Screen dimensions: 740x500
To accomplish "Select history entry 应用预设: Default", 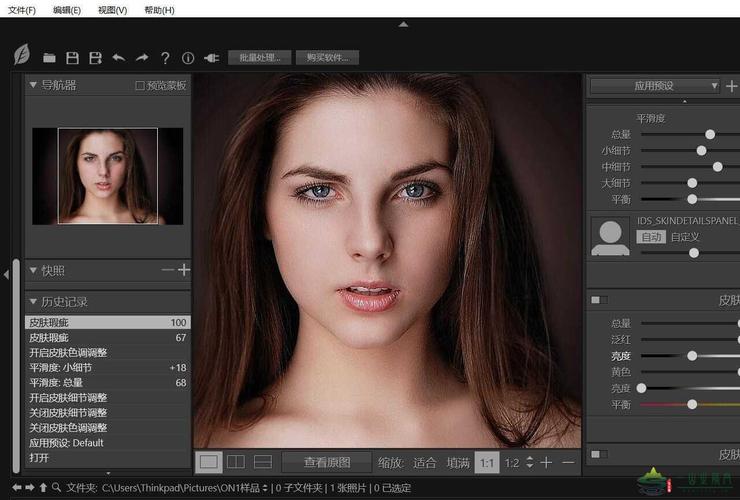I will (108, 443).
